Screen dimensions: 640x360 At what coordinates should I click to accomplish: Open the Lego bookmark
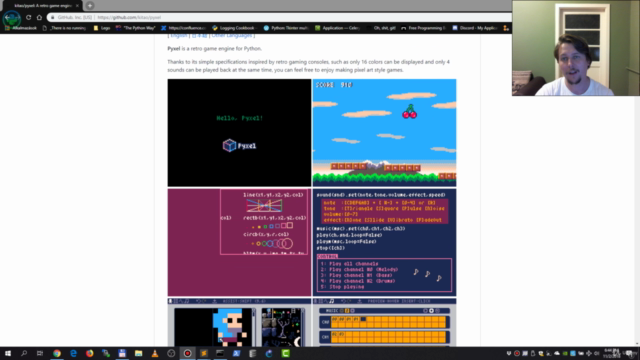coord(102,28)
